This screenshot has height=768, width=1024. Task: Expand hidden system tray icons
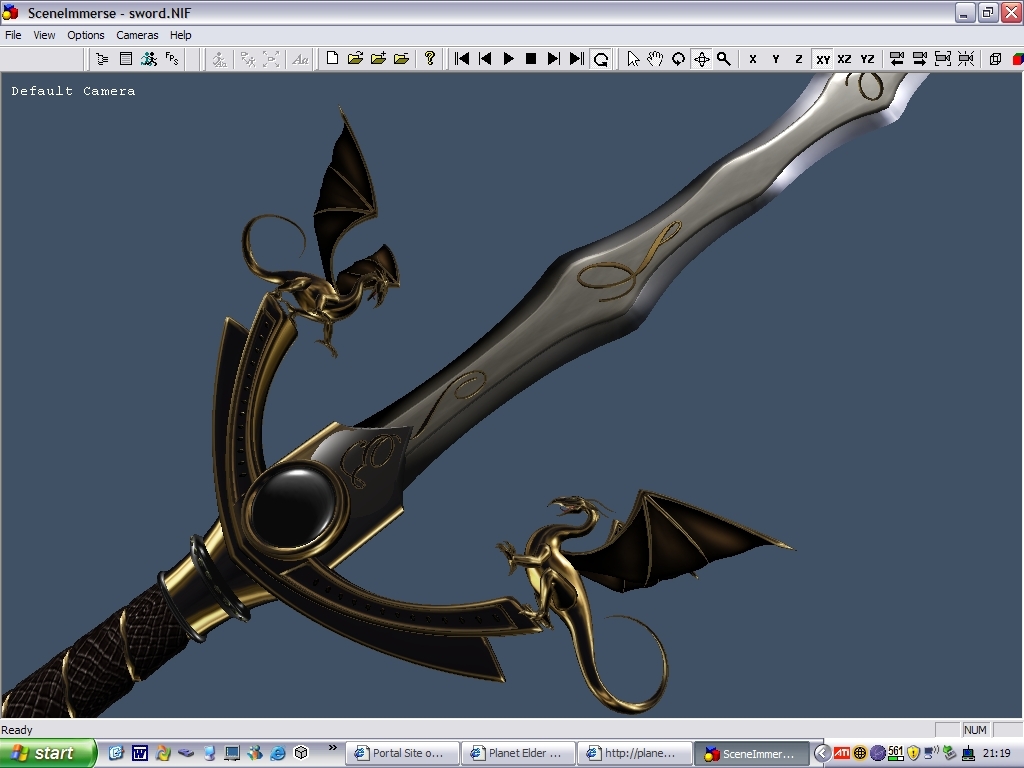[821, 753]
